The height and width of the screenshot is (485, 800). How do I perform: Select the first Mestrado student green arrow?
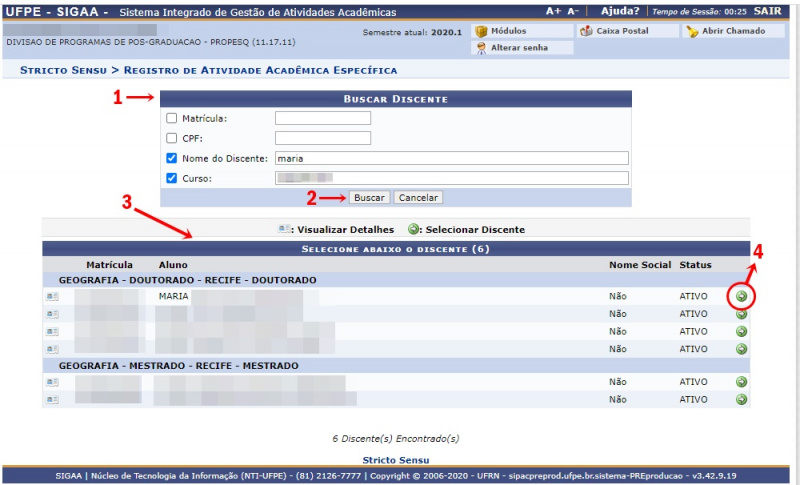tap(741, 382)
